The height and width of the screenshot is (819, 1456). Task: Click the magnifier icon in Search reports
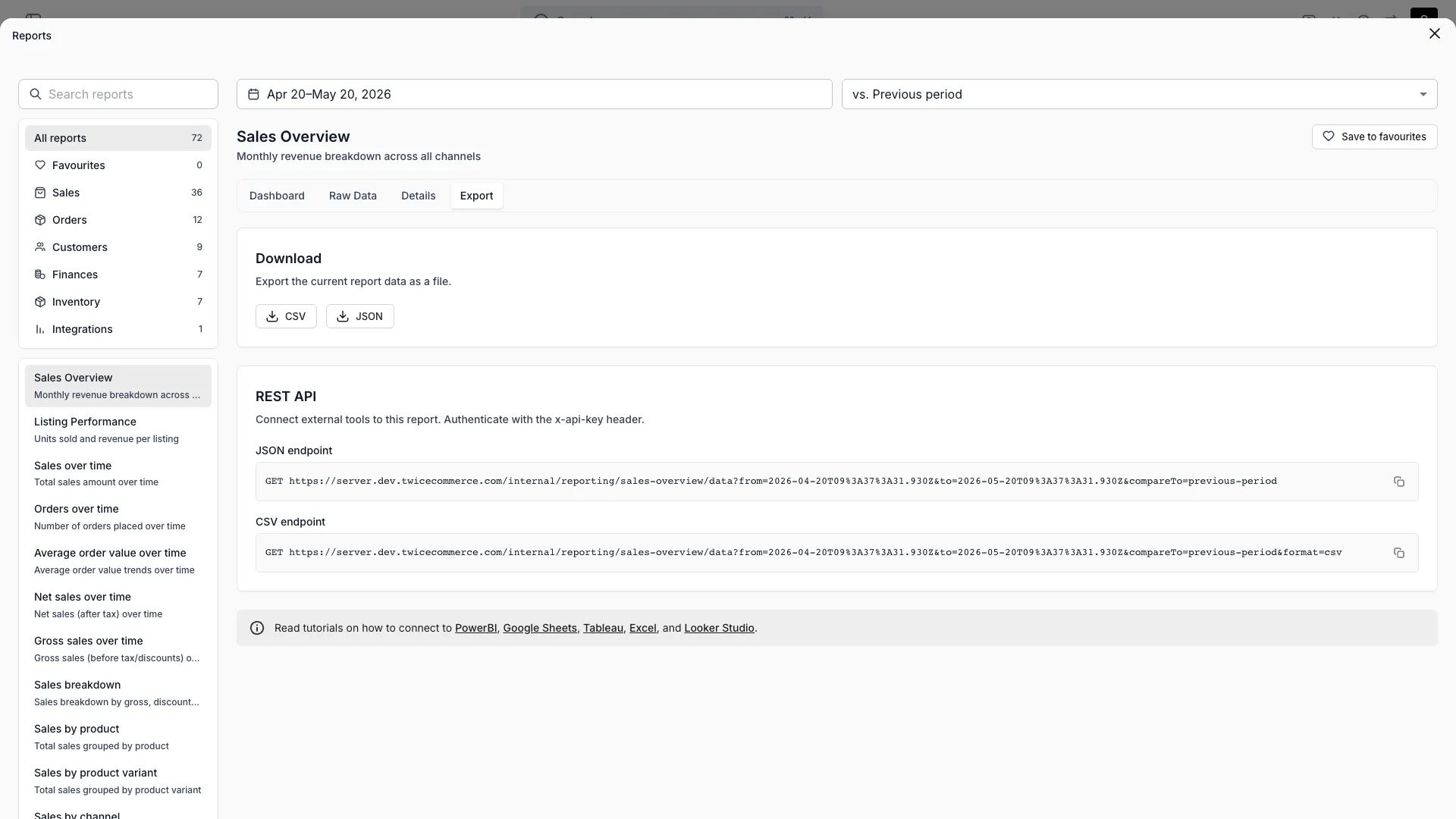[35, 94]
